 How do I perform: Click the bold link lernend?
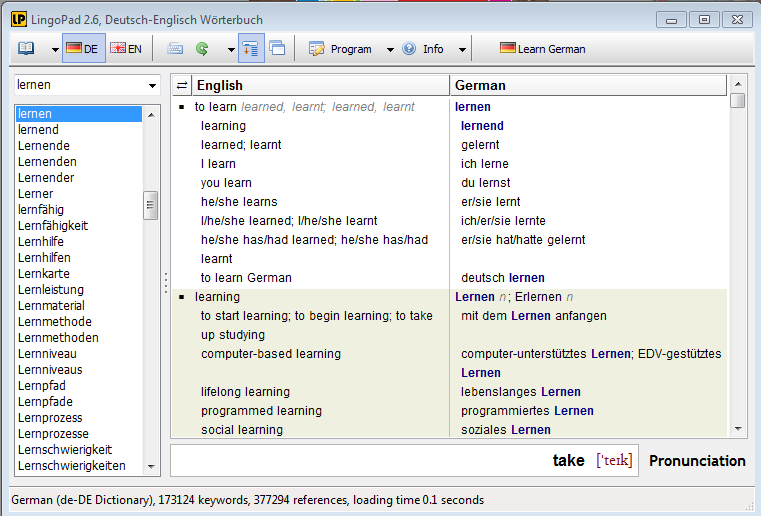point(482,126)
